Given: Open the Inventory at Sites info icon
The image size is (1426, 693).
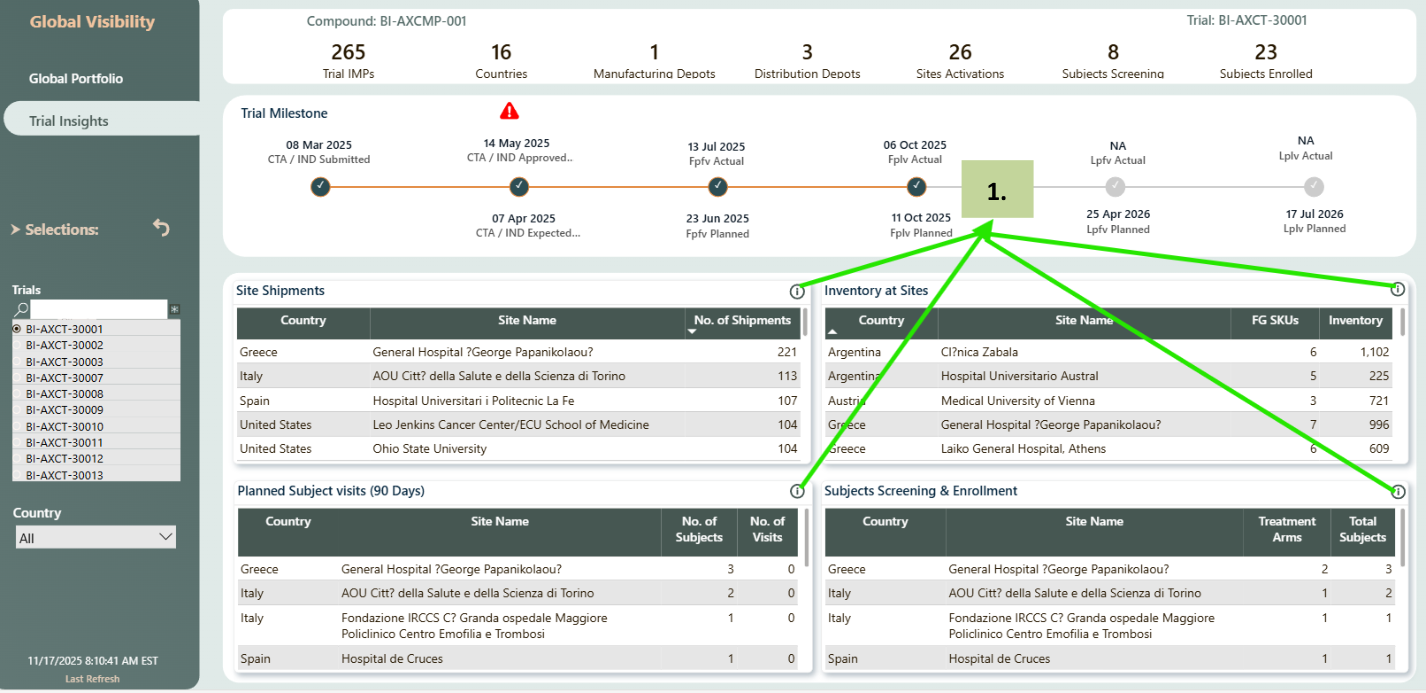Looking at the screenshot, I should click(x=1397, y=289).
